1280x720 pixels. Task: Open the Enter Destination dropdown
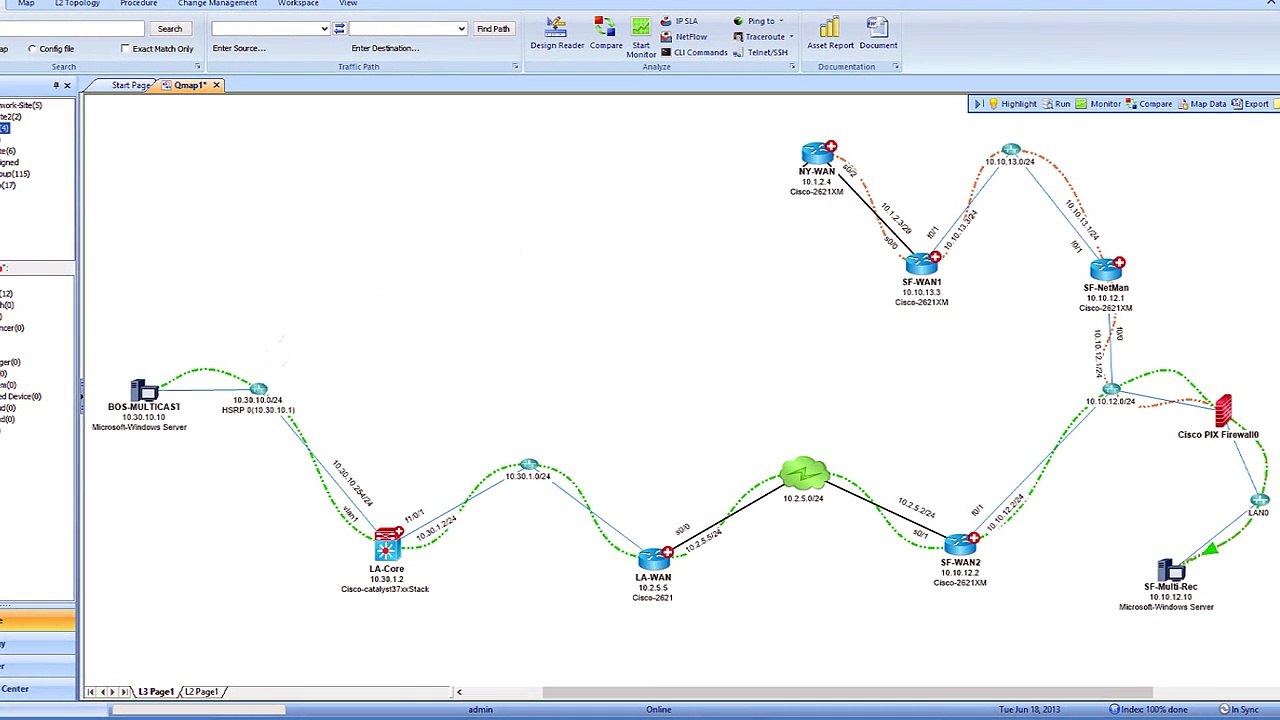pos(461,28)
